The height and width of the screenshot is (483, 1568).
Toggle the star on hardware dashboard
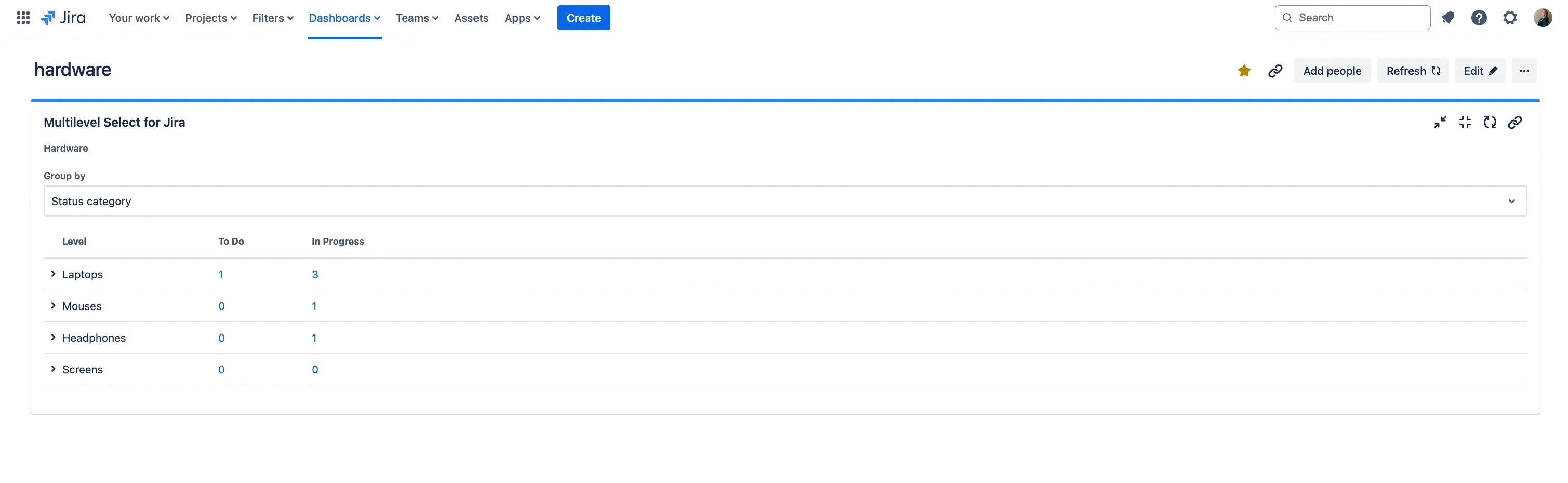(1244, 71)
